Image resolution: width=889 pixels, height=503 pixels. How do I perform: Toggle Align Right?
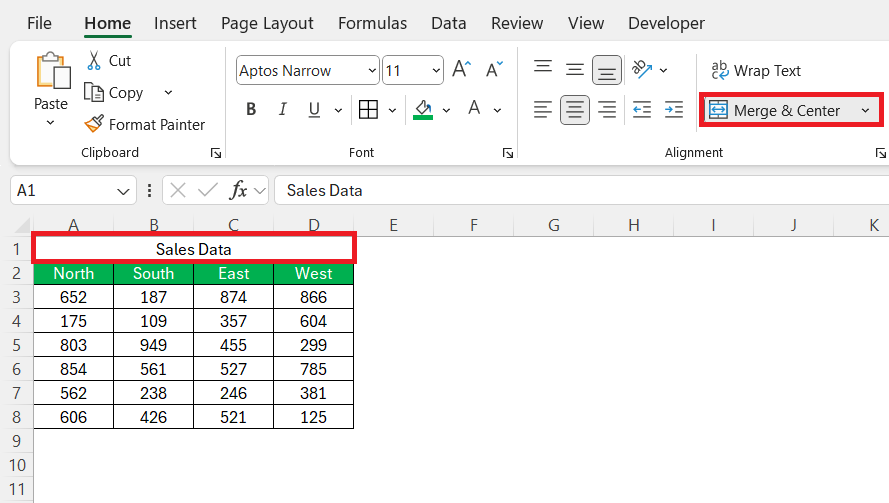(x=607, y=109)
